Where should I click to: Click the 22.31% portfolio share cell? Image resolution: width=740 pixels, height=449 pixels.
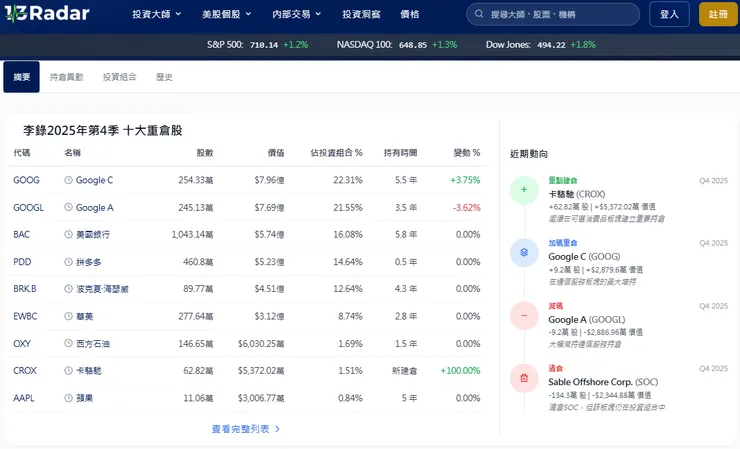click(x=348, y=180)
